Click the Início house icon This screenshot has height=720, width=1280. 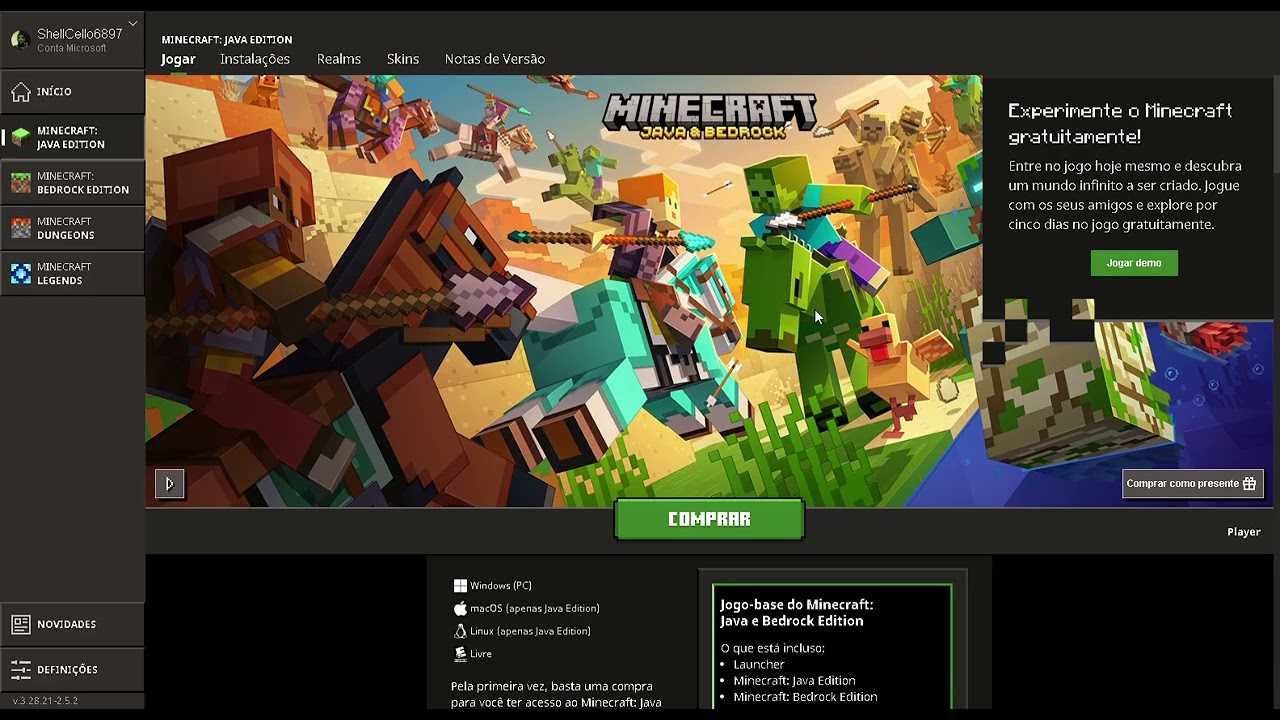click(21, 92)
